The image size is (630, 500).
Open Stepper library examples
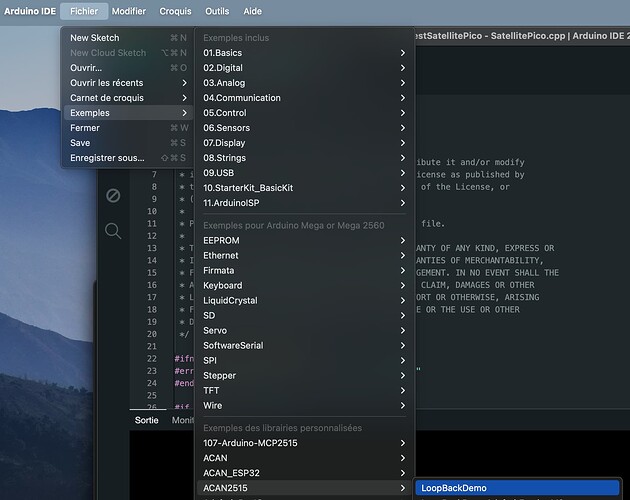305,375
